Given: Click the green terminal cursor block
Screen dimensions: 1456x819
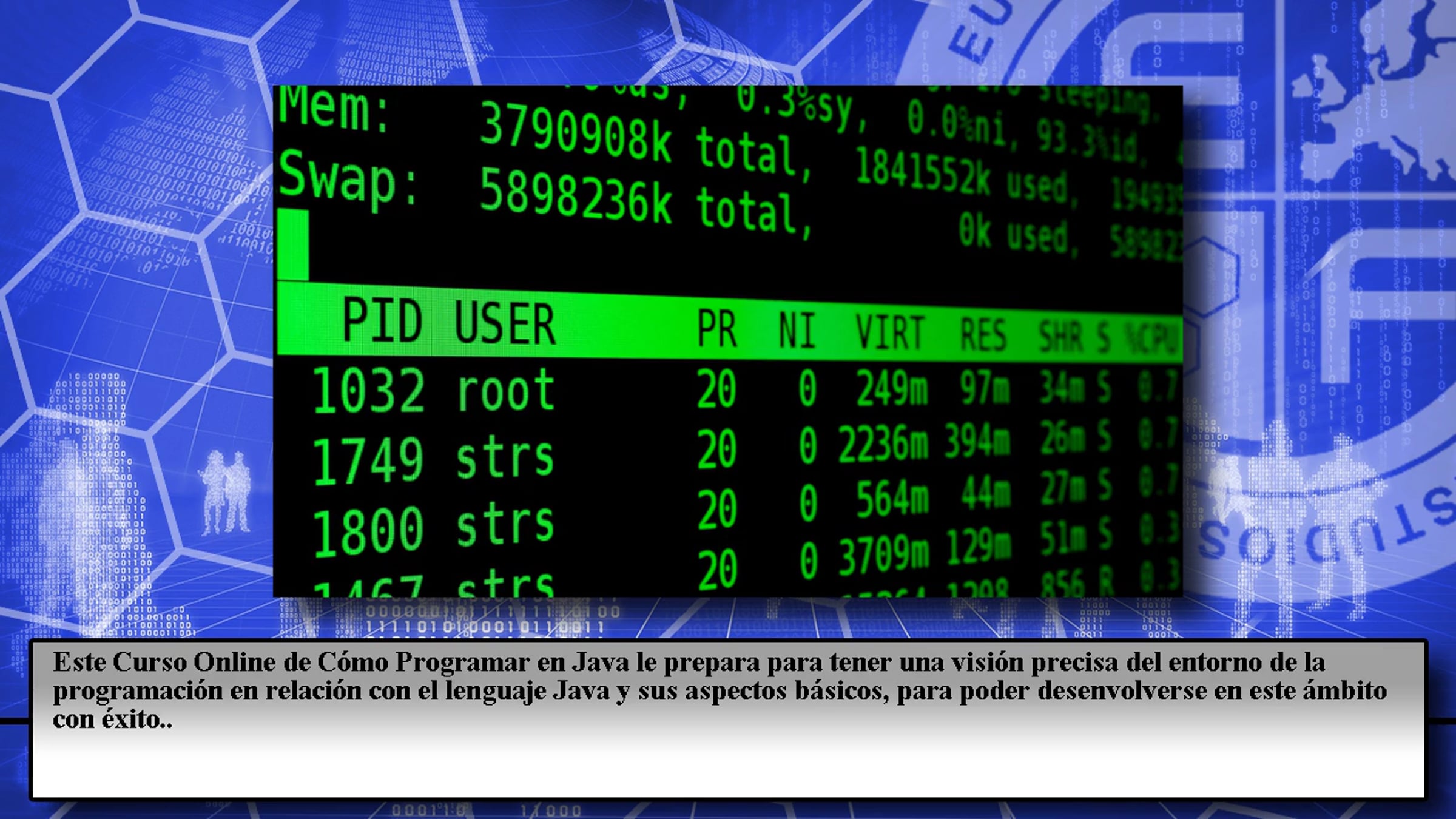Looking at the screenshot, I should (293, 244).
